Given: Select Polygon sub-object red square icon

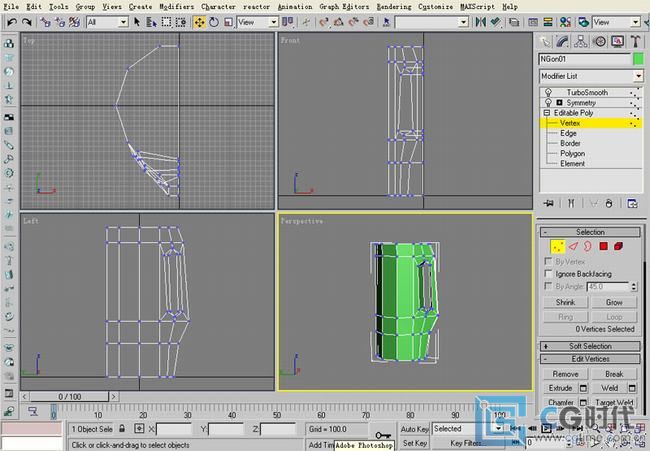Looking at the screenshot, I should point(604,247).
